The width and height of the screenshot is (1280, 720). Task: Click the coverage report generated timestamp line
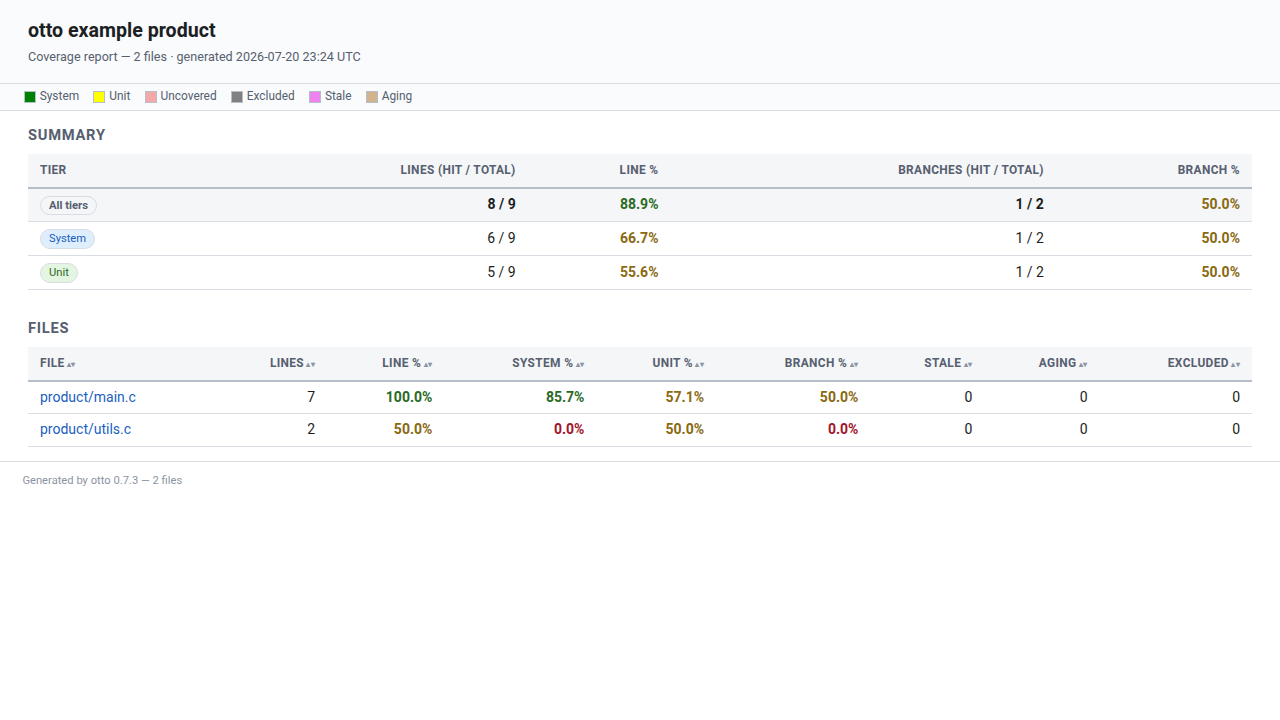(194, 57)
